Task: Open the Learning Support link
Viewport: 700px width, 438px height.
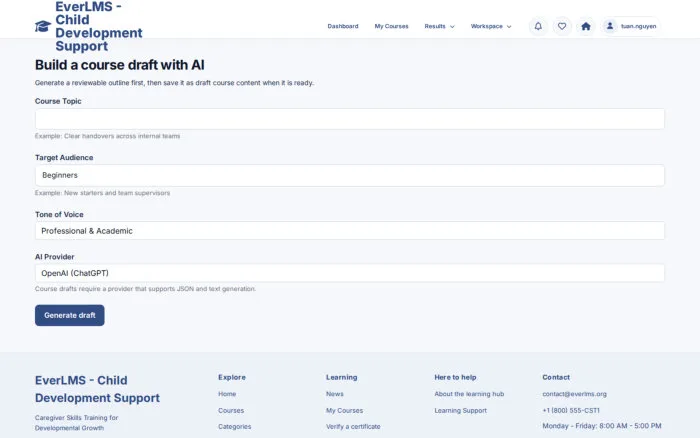Action: 461,410
